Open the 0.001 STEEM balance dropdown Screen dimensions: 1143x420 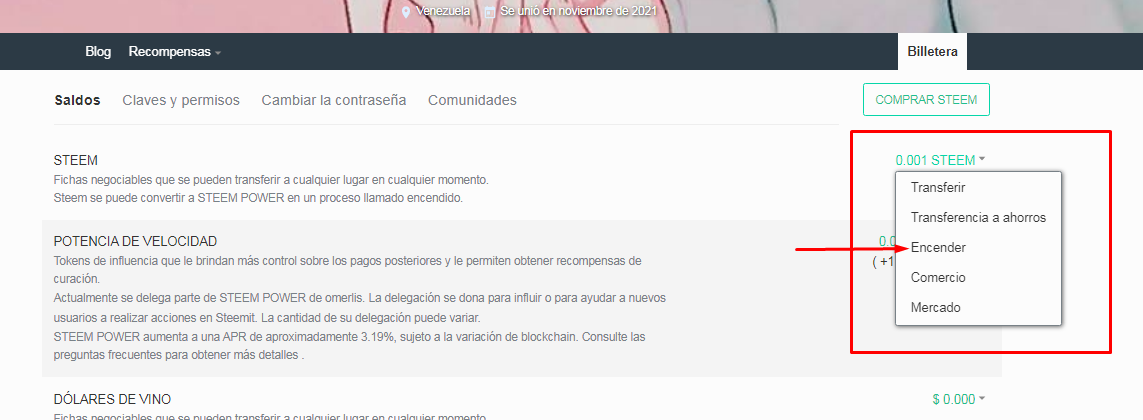pyautogui.click(x=940, y=160)
